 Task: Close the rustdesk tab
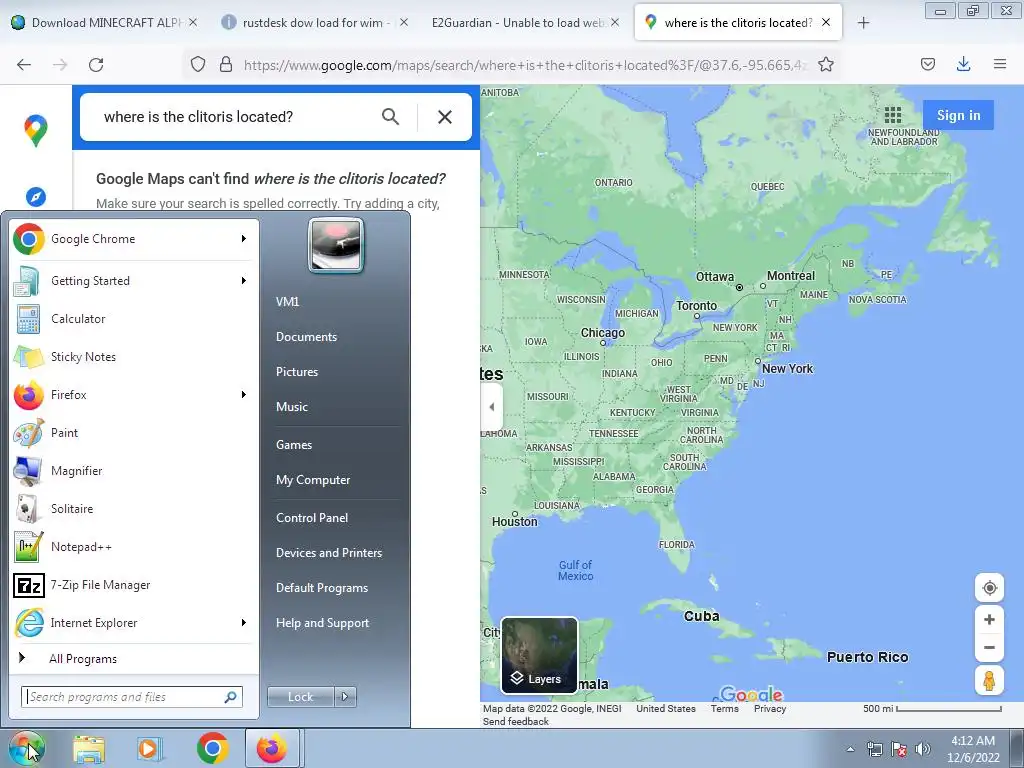click(404, 22)
